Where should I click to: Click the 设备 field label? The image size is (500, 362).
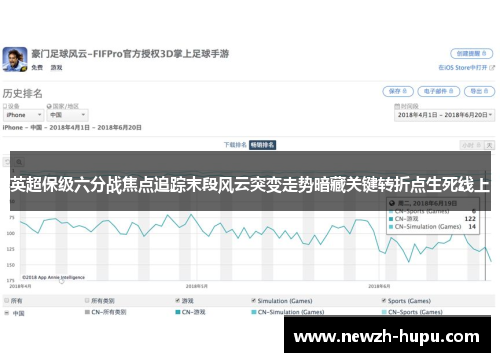(x=11, y=106)
